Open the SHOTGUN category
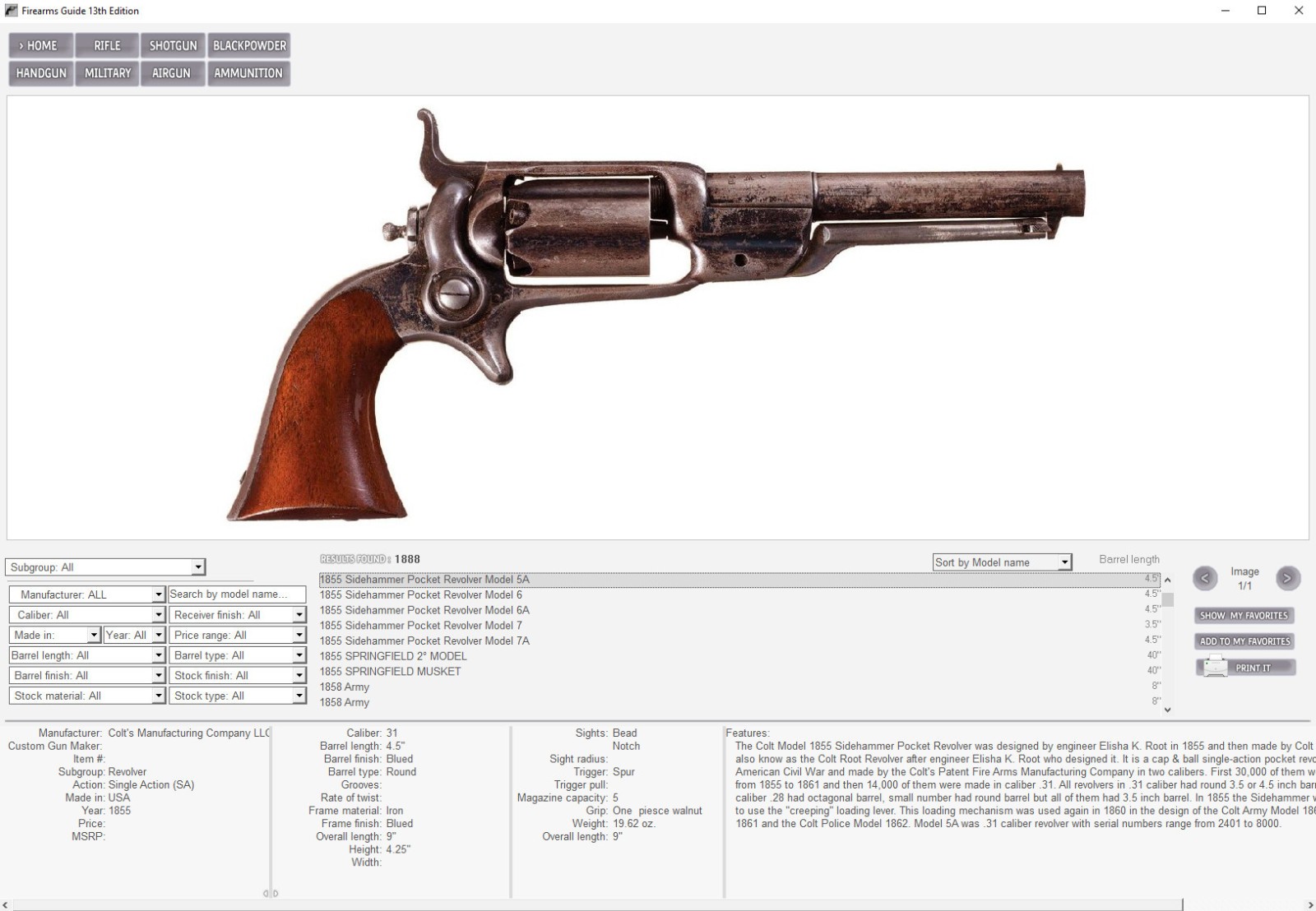The width and height of the screenshot is (1316, 911). (173, 45)
